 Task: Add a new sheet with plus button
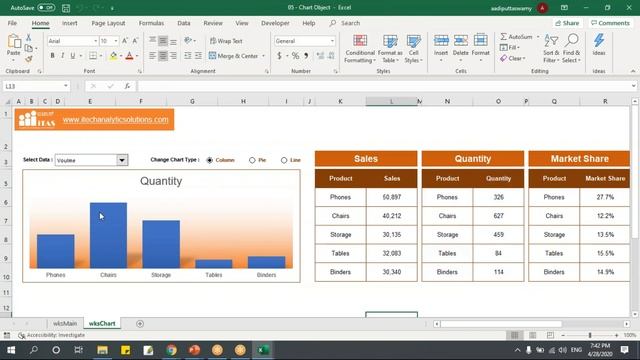[x=140, y=324]
